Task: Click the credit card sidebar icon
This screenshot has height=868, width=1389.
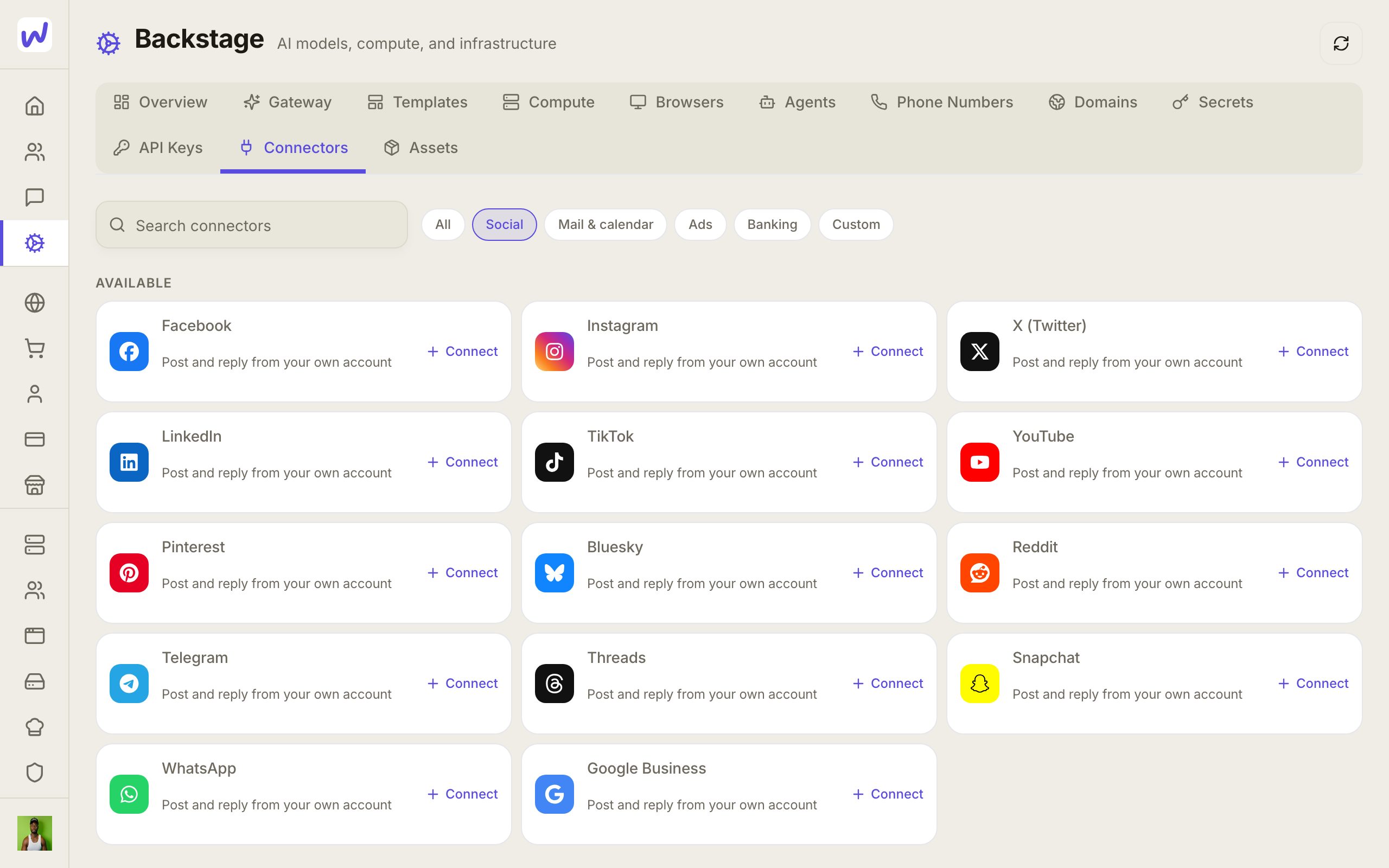Action: (x=34, y=439)
